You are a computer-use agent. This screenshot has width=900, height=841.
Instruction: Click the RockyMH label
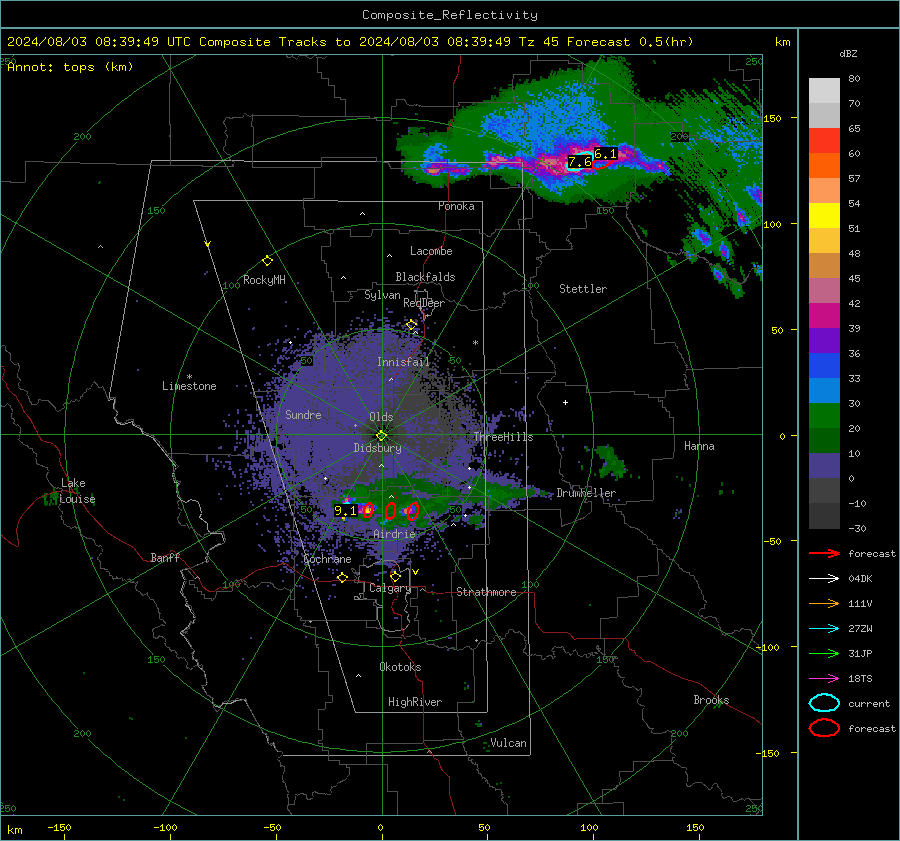(264, 280)
